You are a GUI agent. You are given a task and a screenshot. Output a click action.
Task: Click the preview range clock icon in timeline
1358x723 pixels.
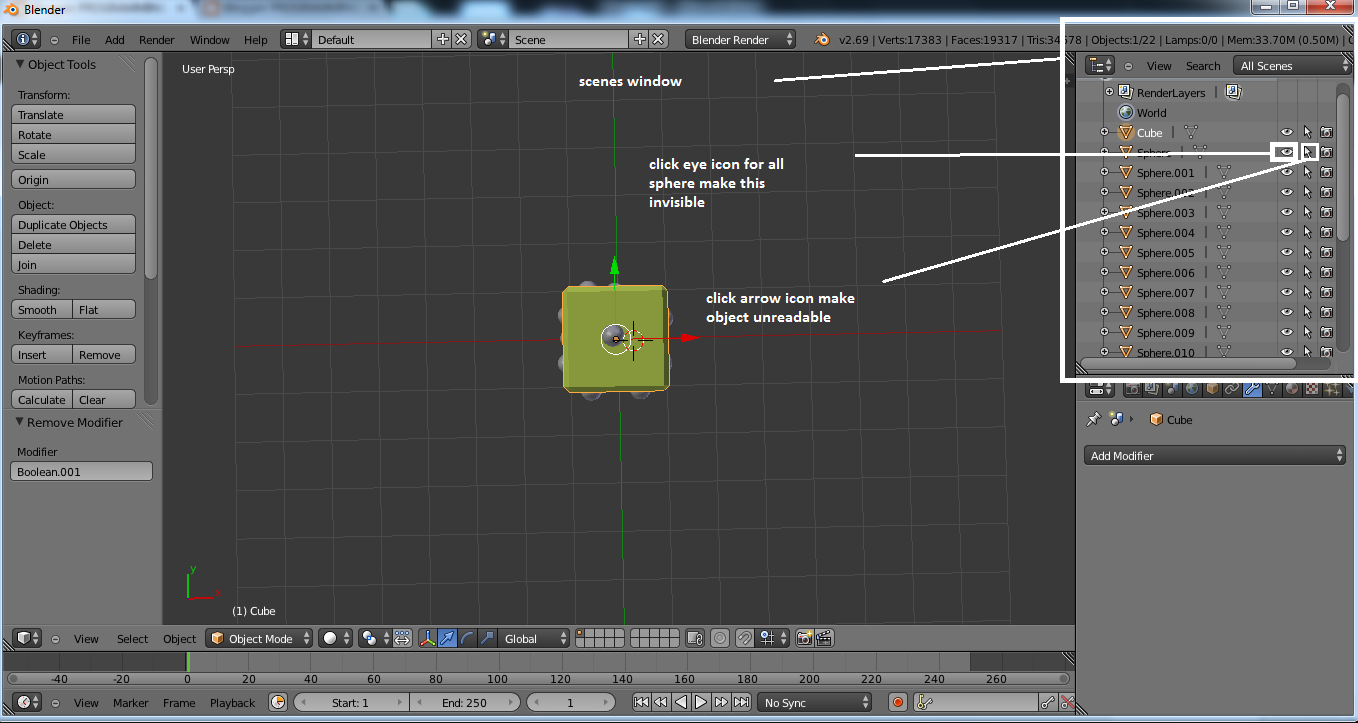click(278, 702)
